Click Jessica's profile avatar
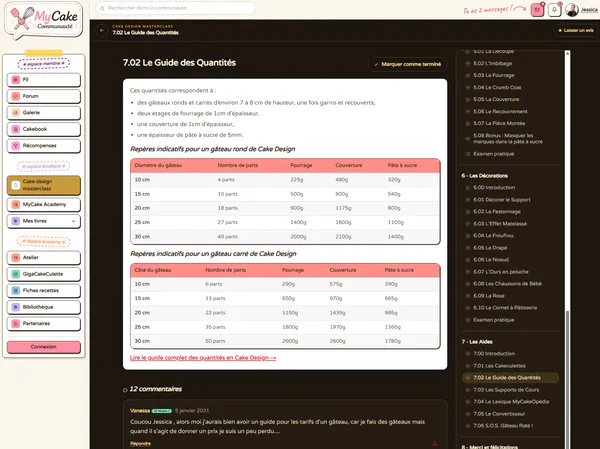600x449 pixels. click(572, 10)
